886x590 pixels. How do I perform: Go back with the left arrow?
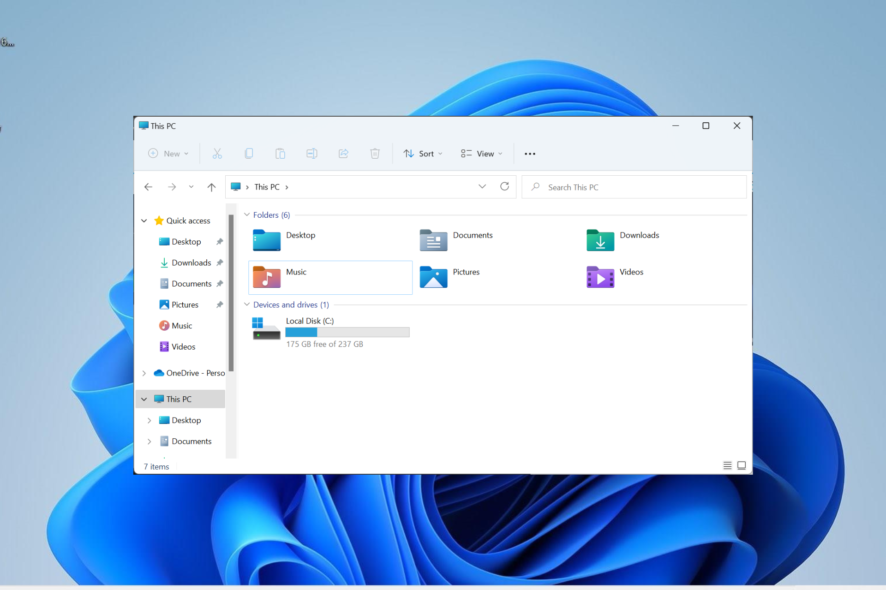[x=148, y=187]
